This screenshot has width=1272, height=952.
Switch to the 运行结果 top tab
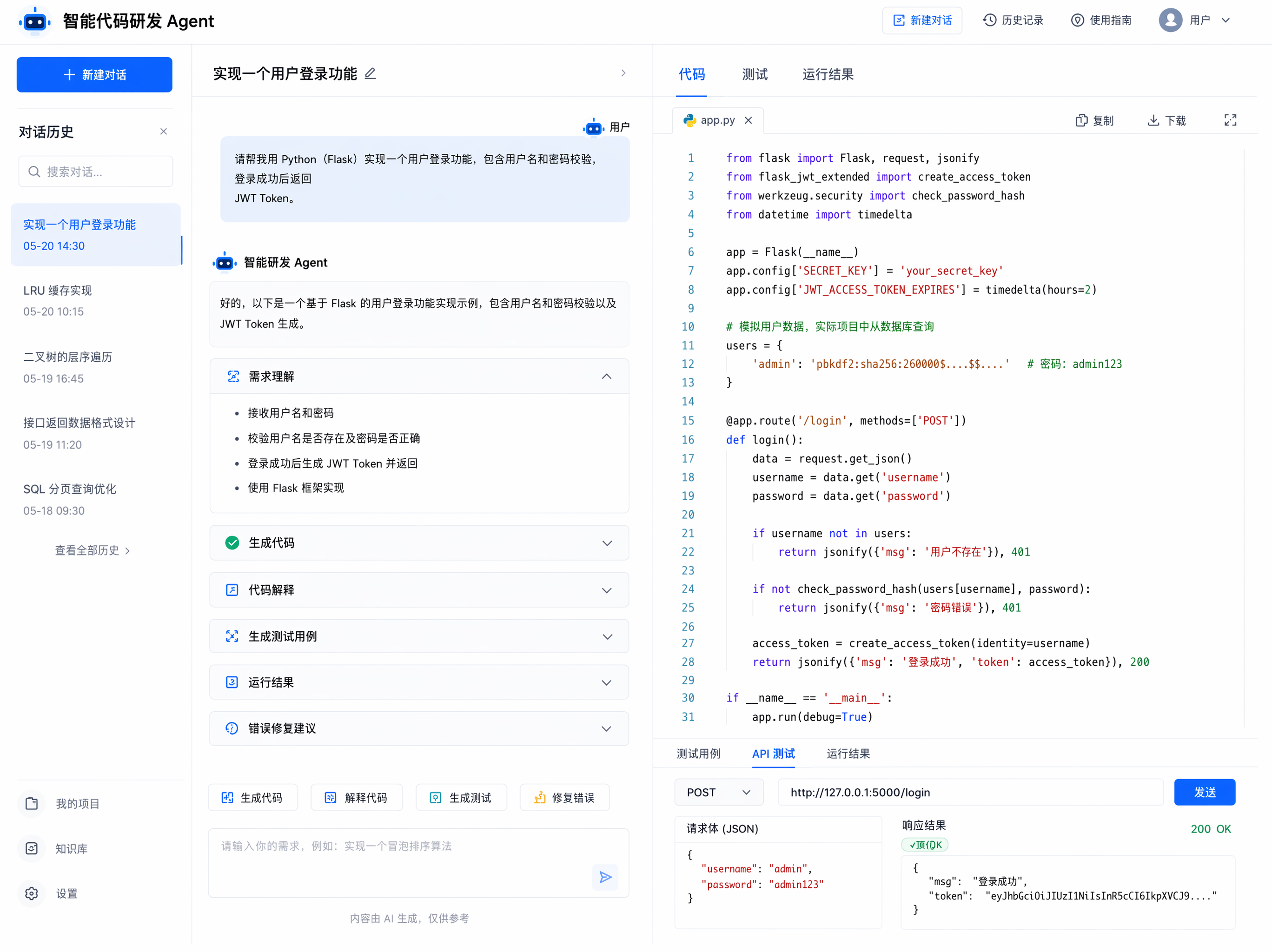click(828, 74)
